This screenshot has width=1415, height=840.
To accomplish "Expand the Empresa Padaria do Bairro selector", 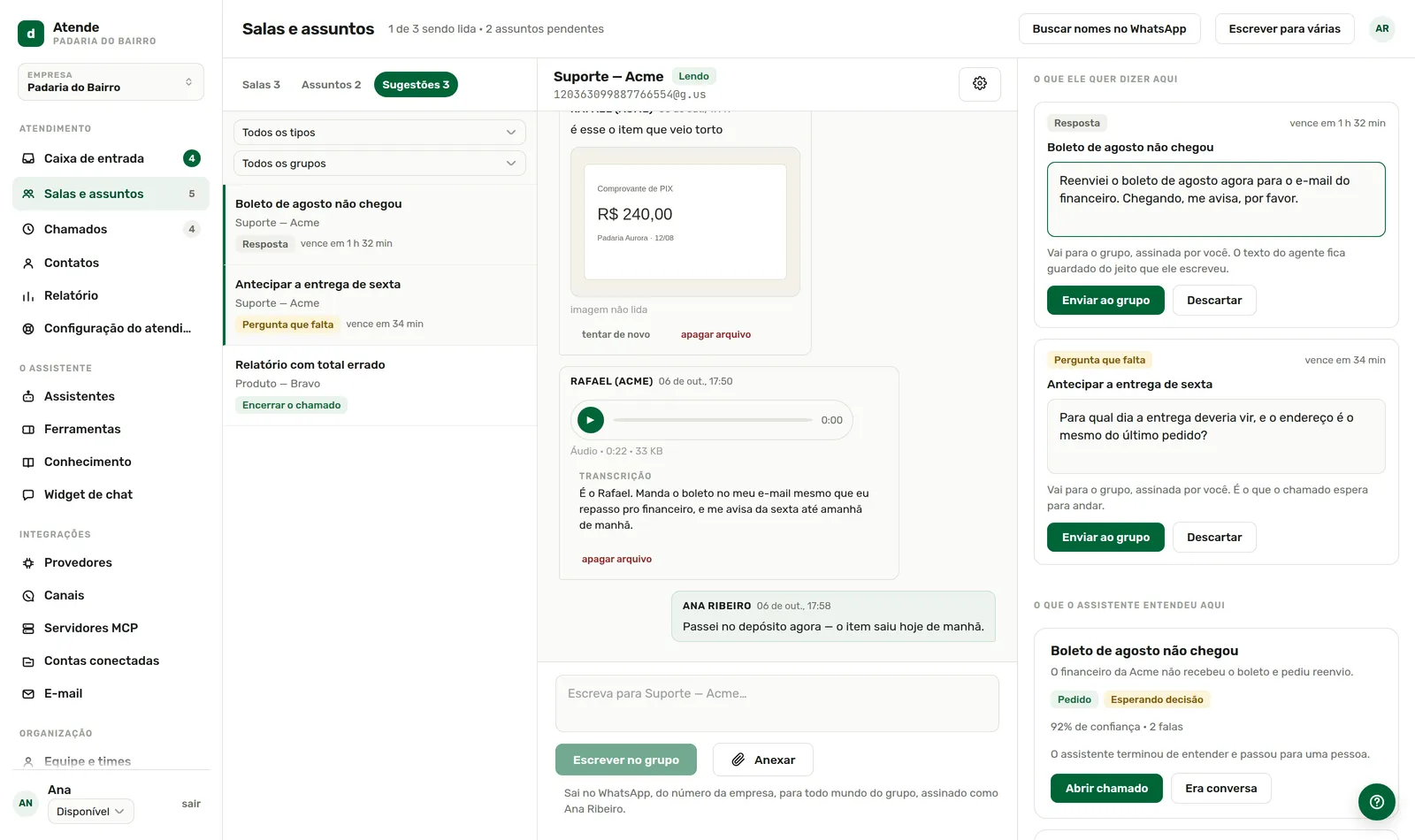I will point(111,81).
